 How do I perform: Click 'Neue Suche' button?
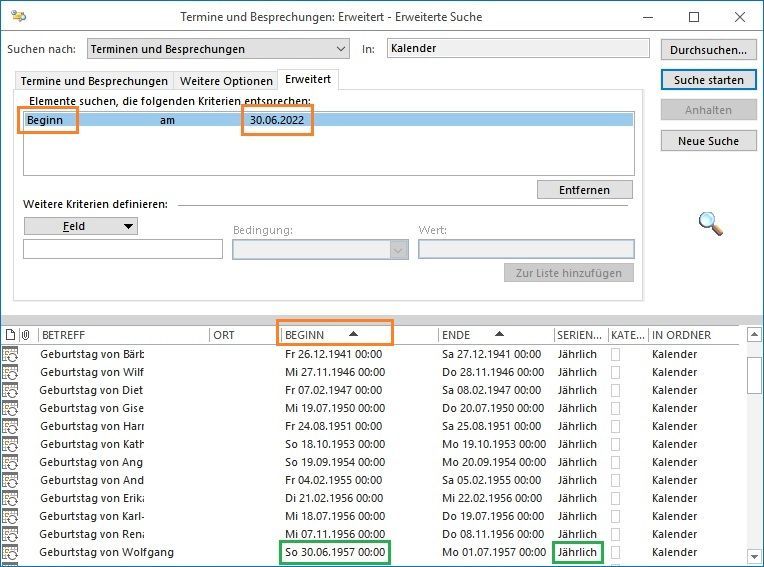point(708,141)
